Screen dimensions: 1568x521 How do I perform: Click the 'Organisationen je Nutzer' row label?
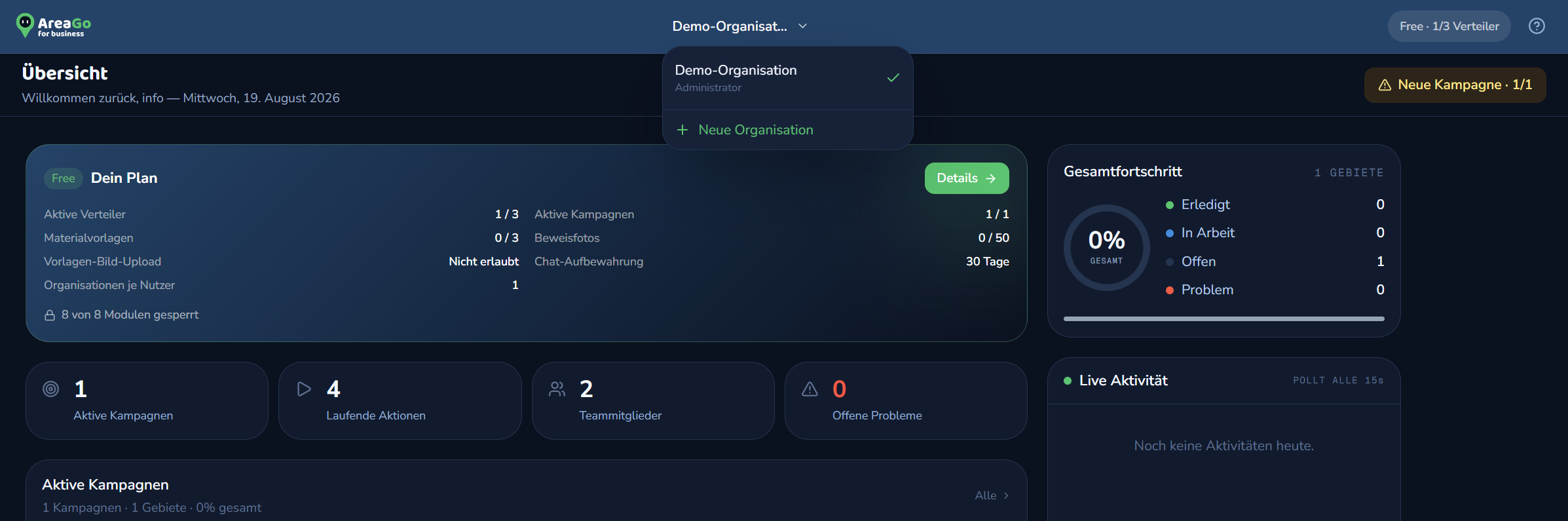(109, 285)
